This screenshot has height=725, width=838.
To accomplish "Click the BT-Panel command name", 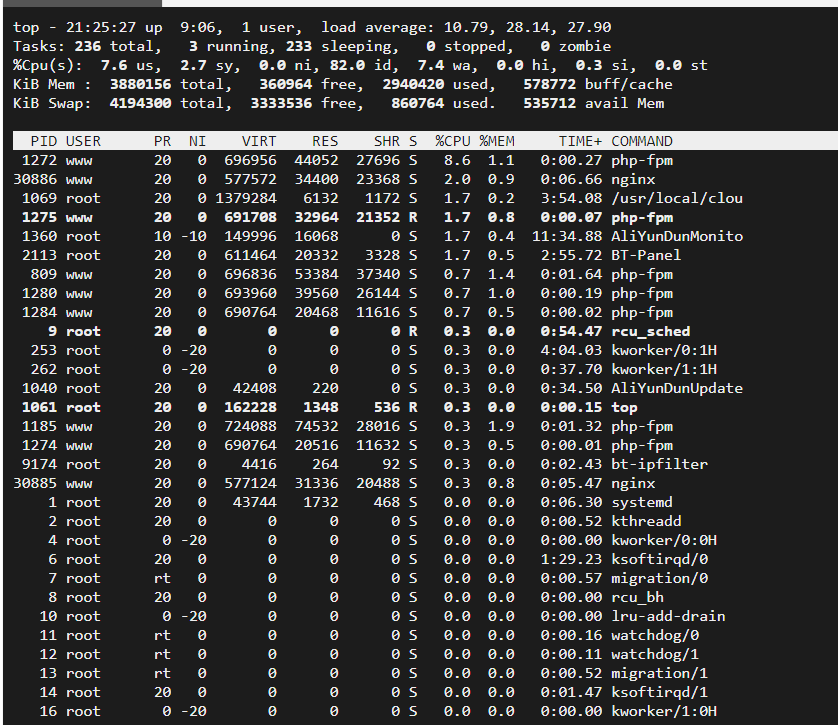I will (646, 255).
